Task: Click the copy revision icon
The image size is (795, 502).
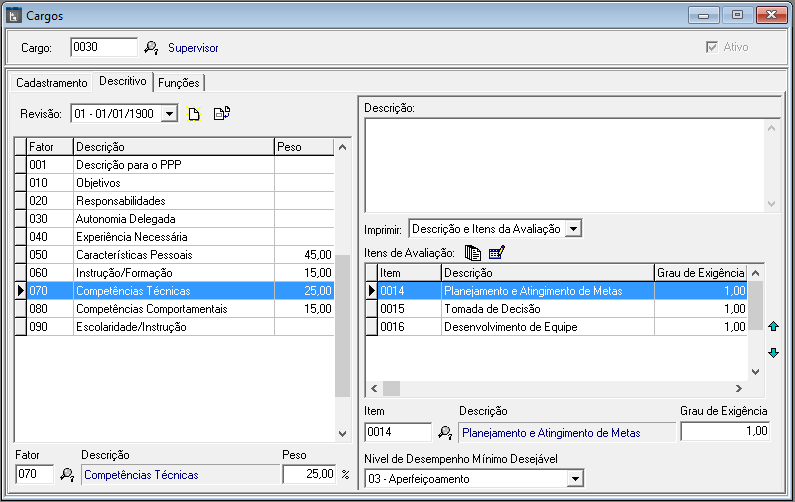Action: [x=222, y=113]
